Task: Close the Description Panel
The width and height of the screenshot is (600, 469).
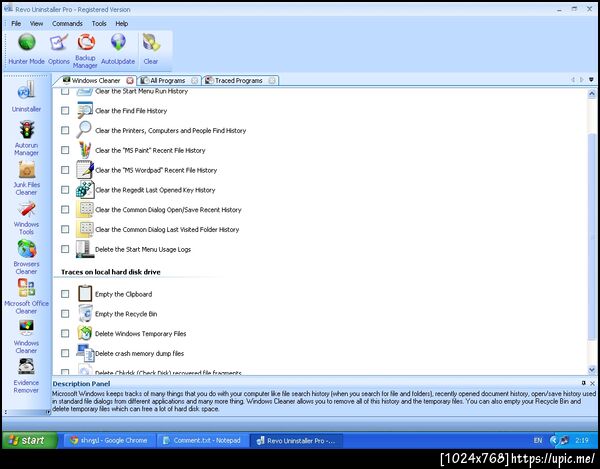Action: pyautogui.click(x=592, y=383)
